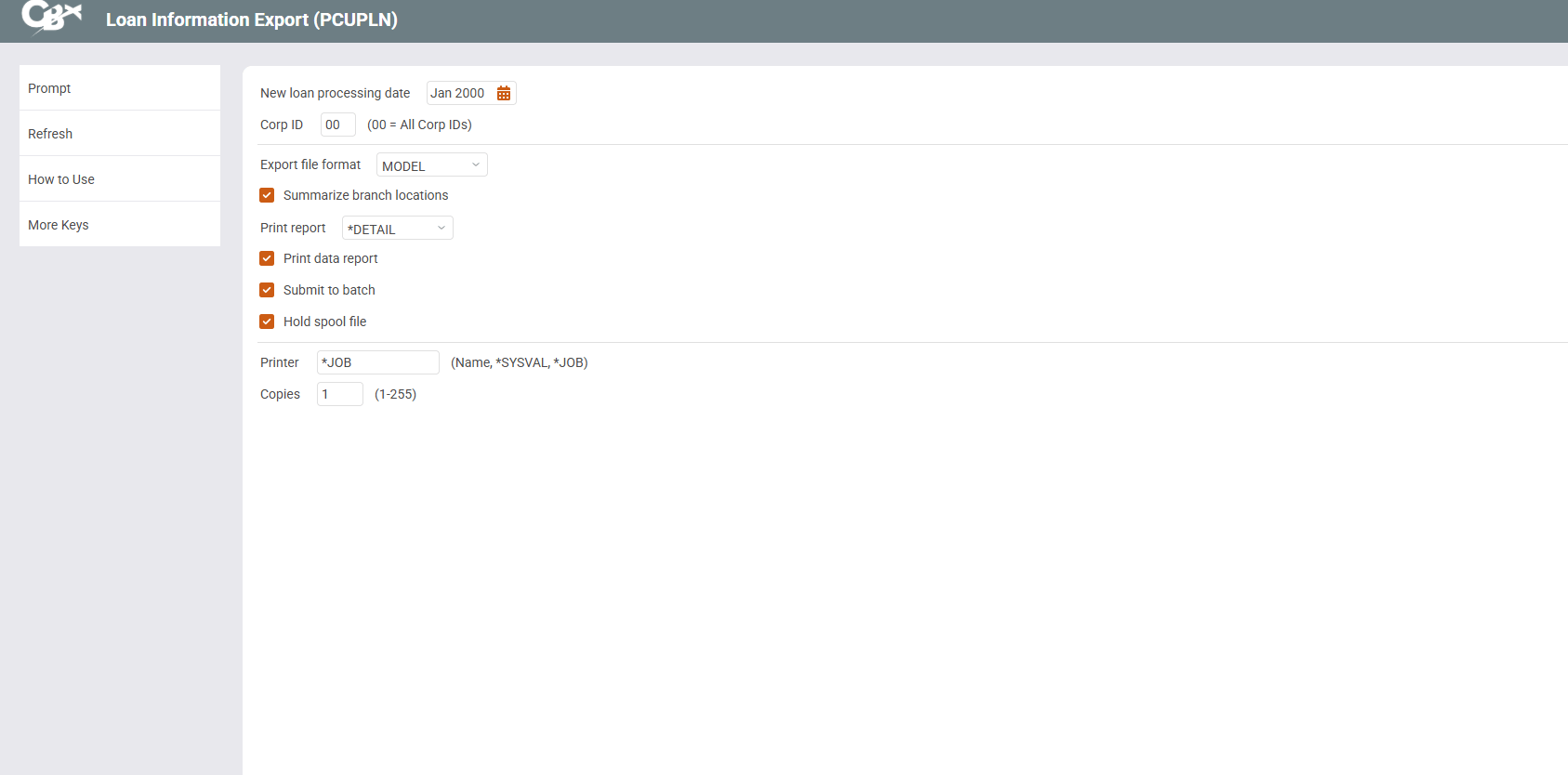Open the How to Use help item
Viewport: 1568px width, 775px height.
click(119, 179)
